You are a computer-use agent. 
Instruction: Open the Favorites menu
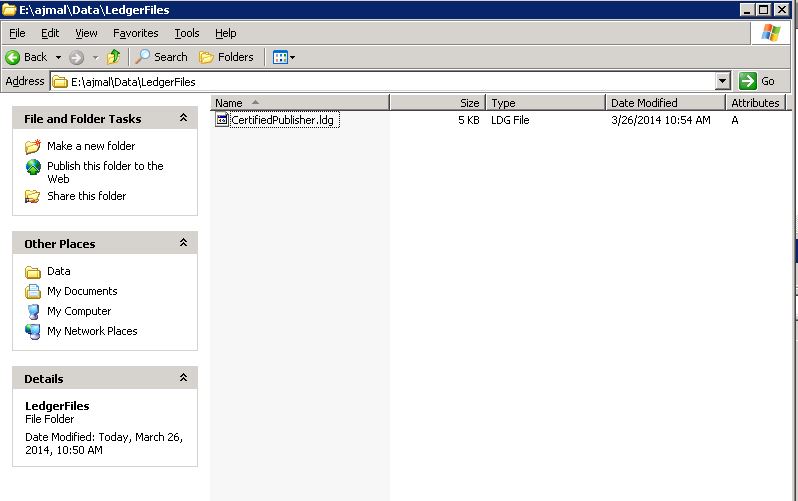point(135,33)
